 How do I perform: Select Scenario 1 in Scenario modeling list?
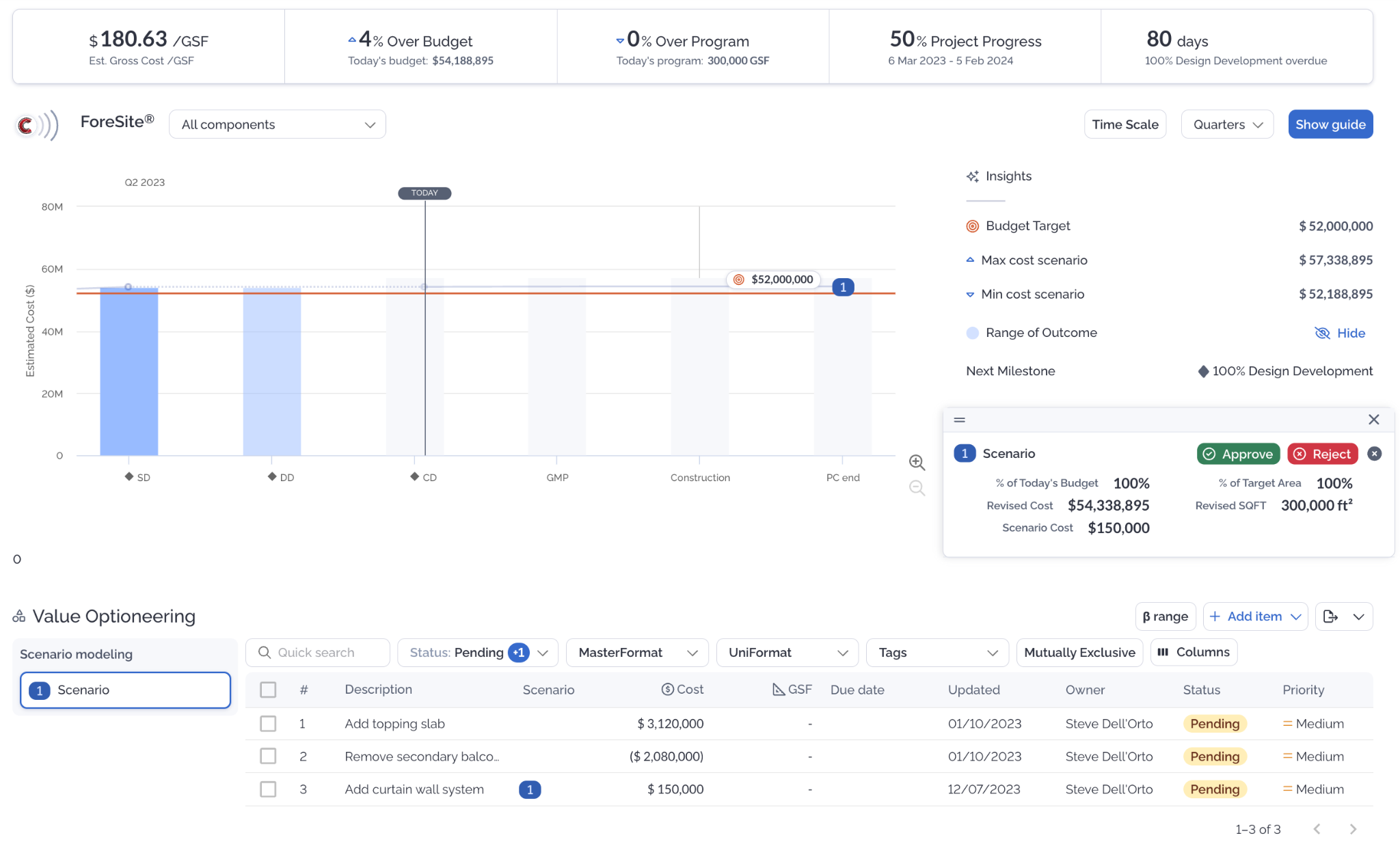tap(125, 690)
